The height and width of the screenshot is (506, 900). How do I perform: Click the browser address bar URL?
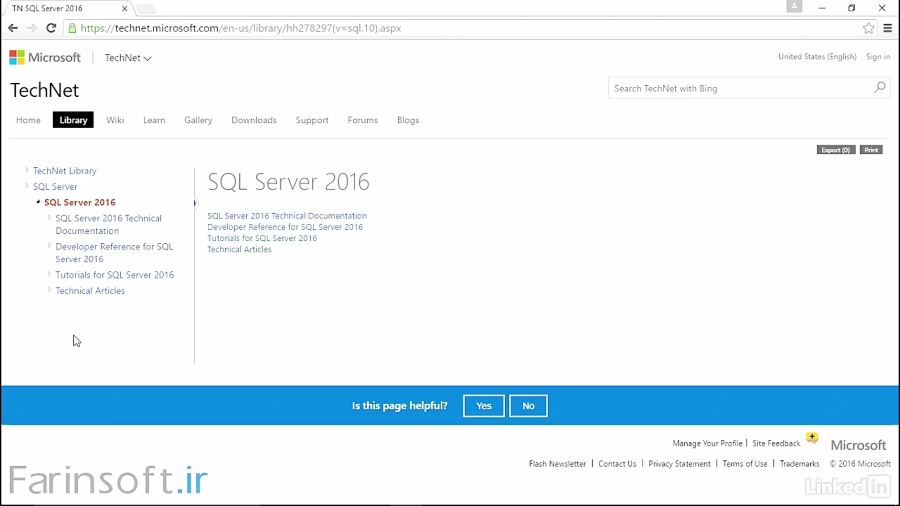pyautogui.click(x=240, y=28)
